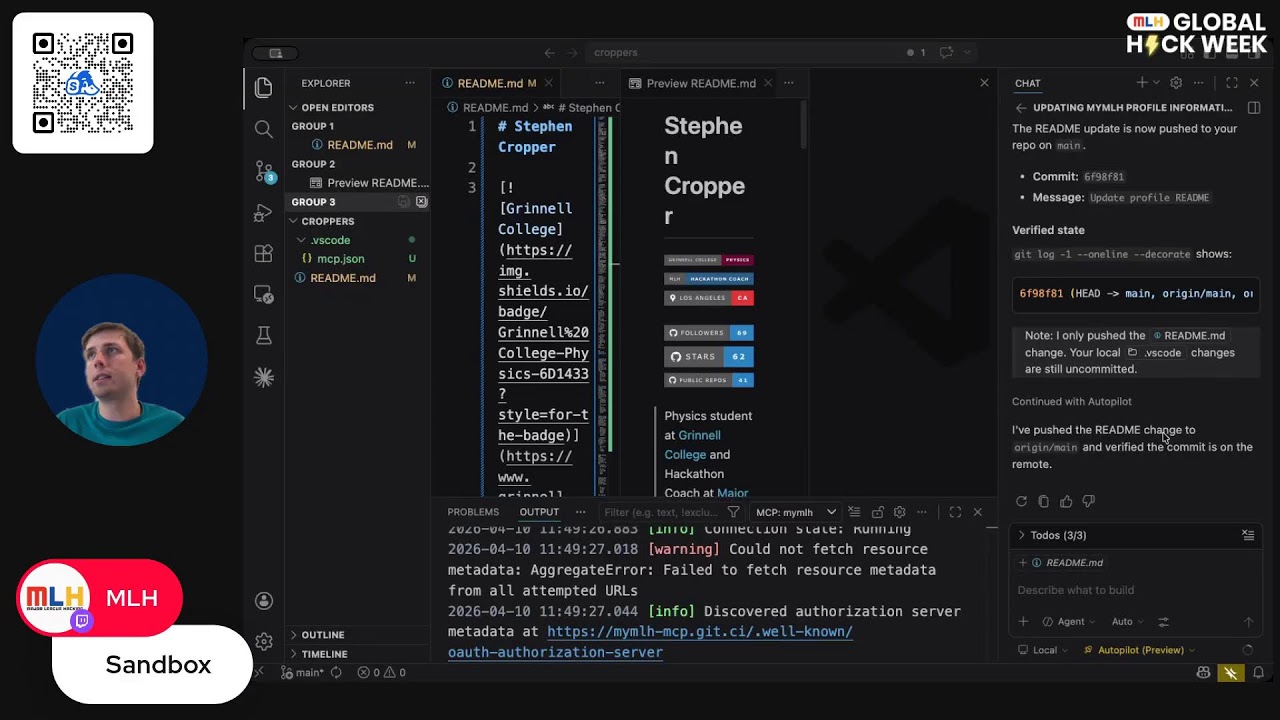Open Output panel settings gear
The image size is (1280, 720).
pyautogui.click(x=899, y=512)
